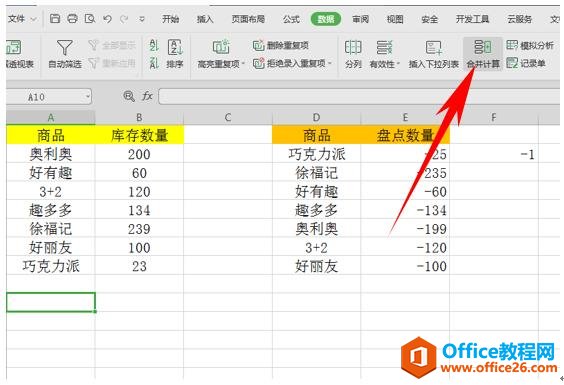Expand the Name Box dropdown arrow
The height and width of the screenshot is (385, 564).
pyautogui.click(x=87, y=96)
